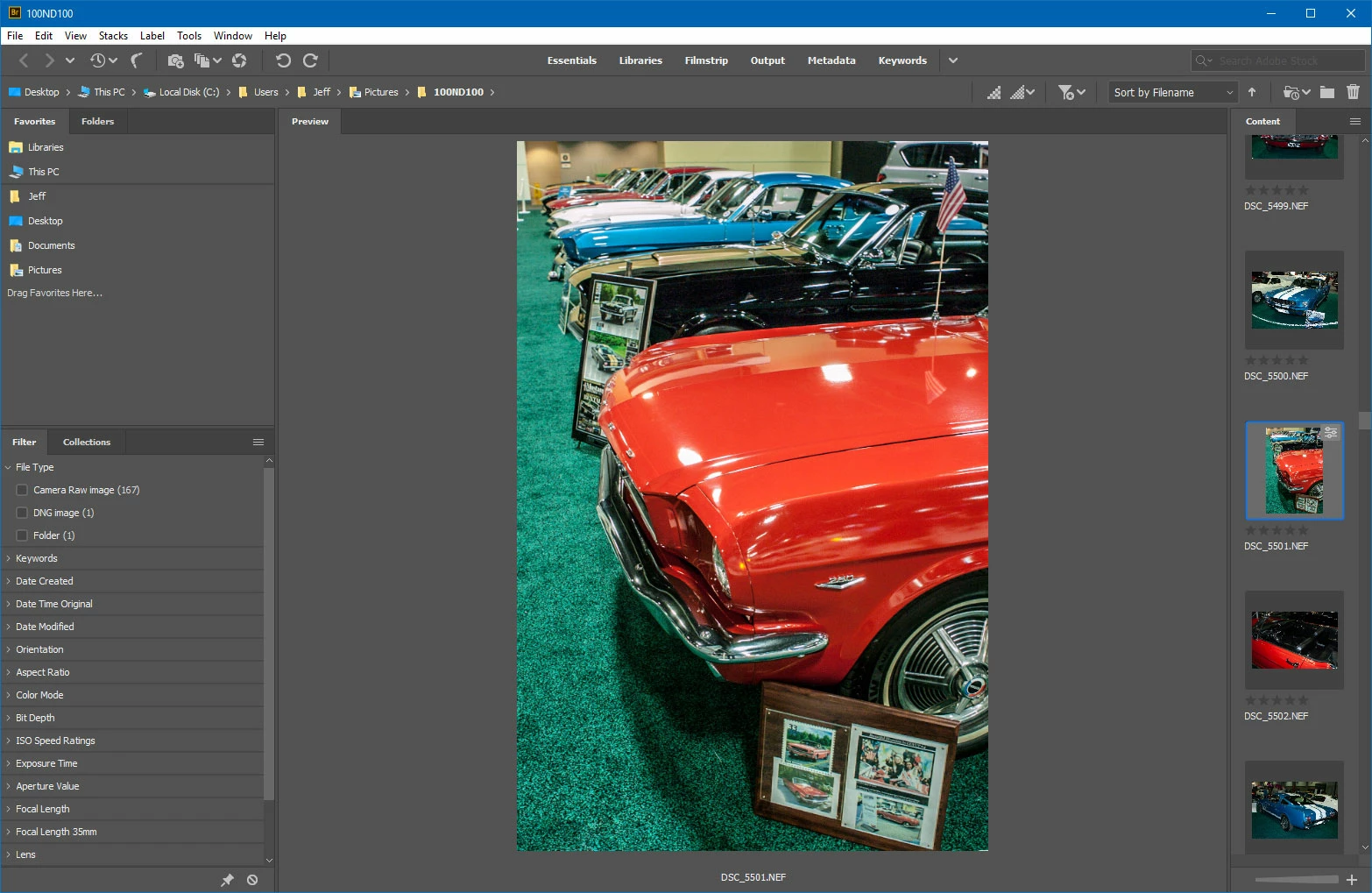Open the Sort by Filename dropdown
This screenshot has width=1372, height=893.
1172,92
